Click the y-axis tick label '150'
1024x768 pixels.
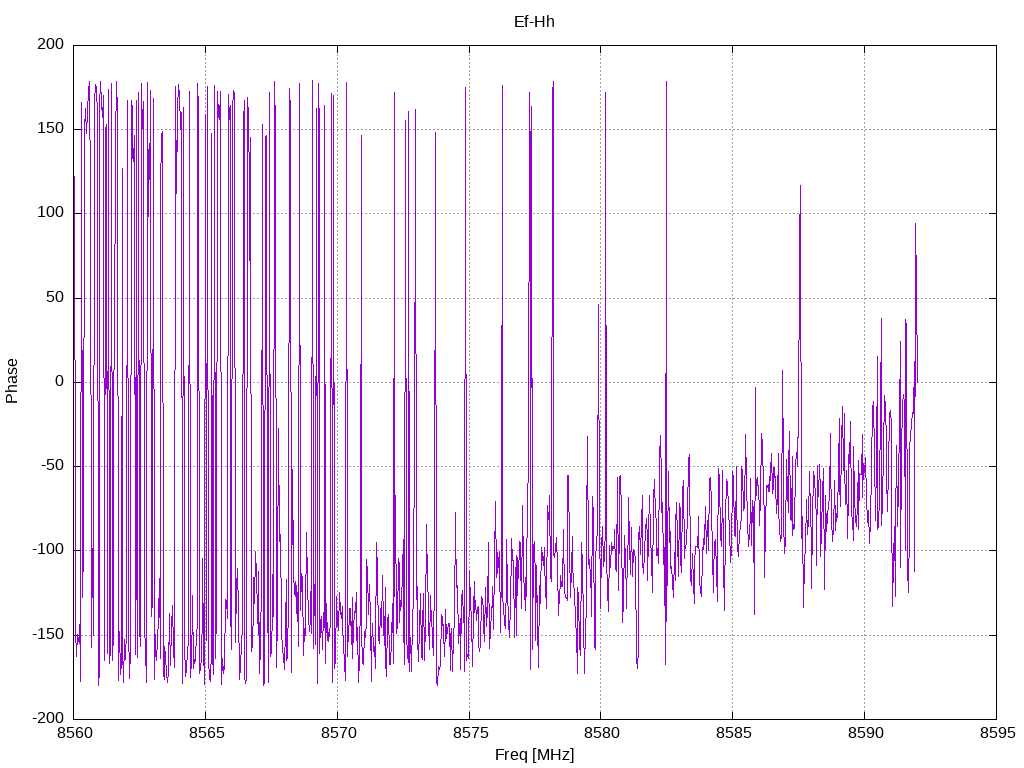(51, 129)
